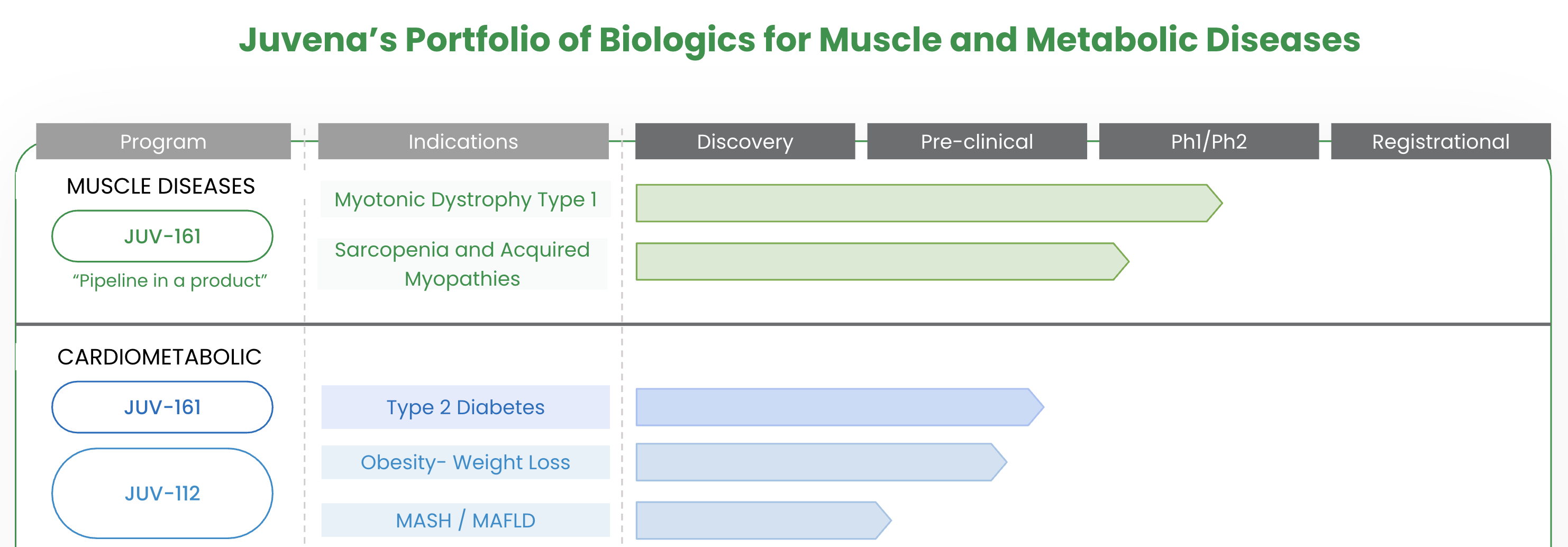Select the Pre-clinical stage header
Viewport: 1568px width, 547px height.
point(977,141)
